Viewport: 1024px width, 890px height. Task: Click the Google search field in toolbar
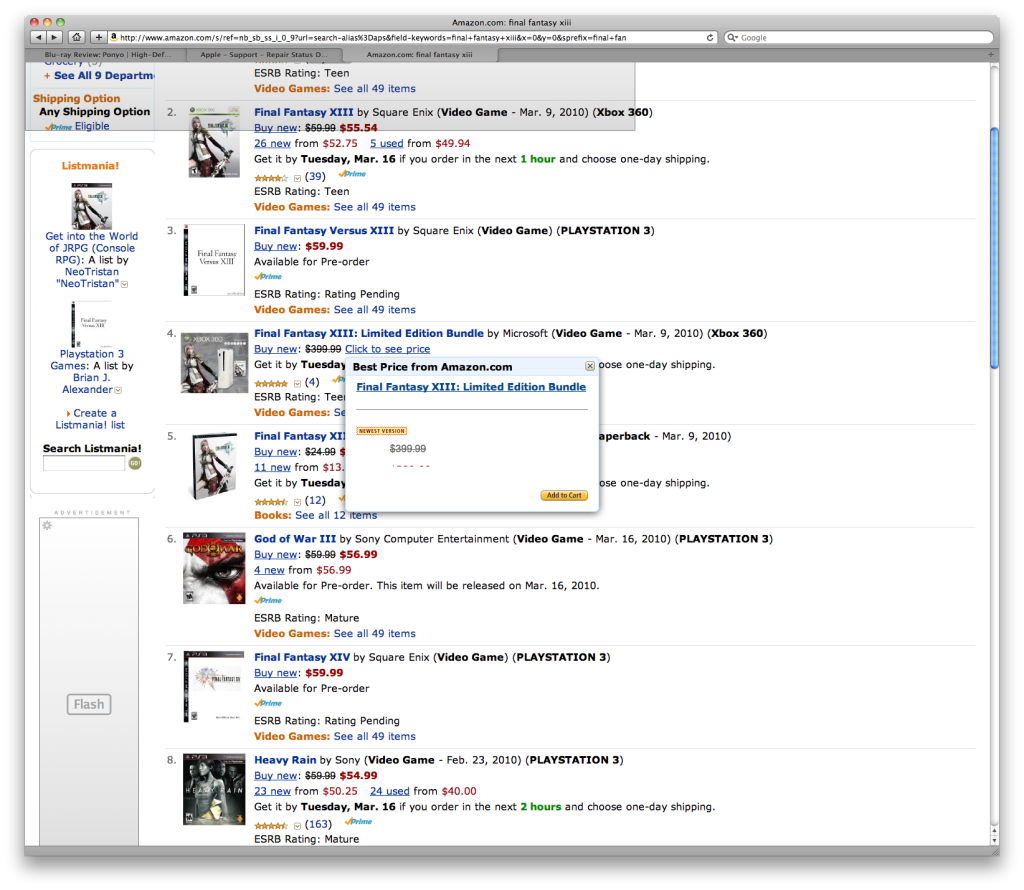point(859,37)
